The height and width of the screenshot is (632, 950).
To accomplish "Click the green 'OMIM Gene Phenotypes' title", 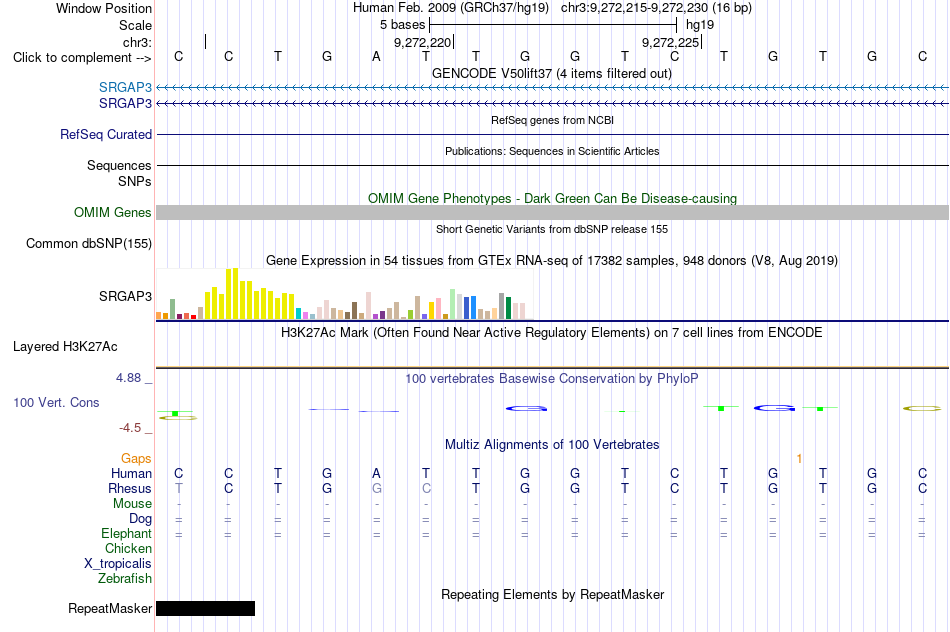I will tap(552, 199).
